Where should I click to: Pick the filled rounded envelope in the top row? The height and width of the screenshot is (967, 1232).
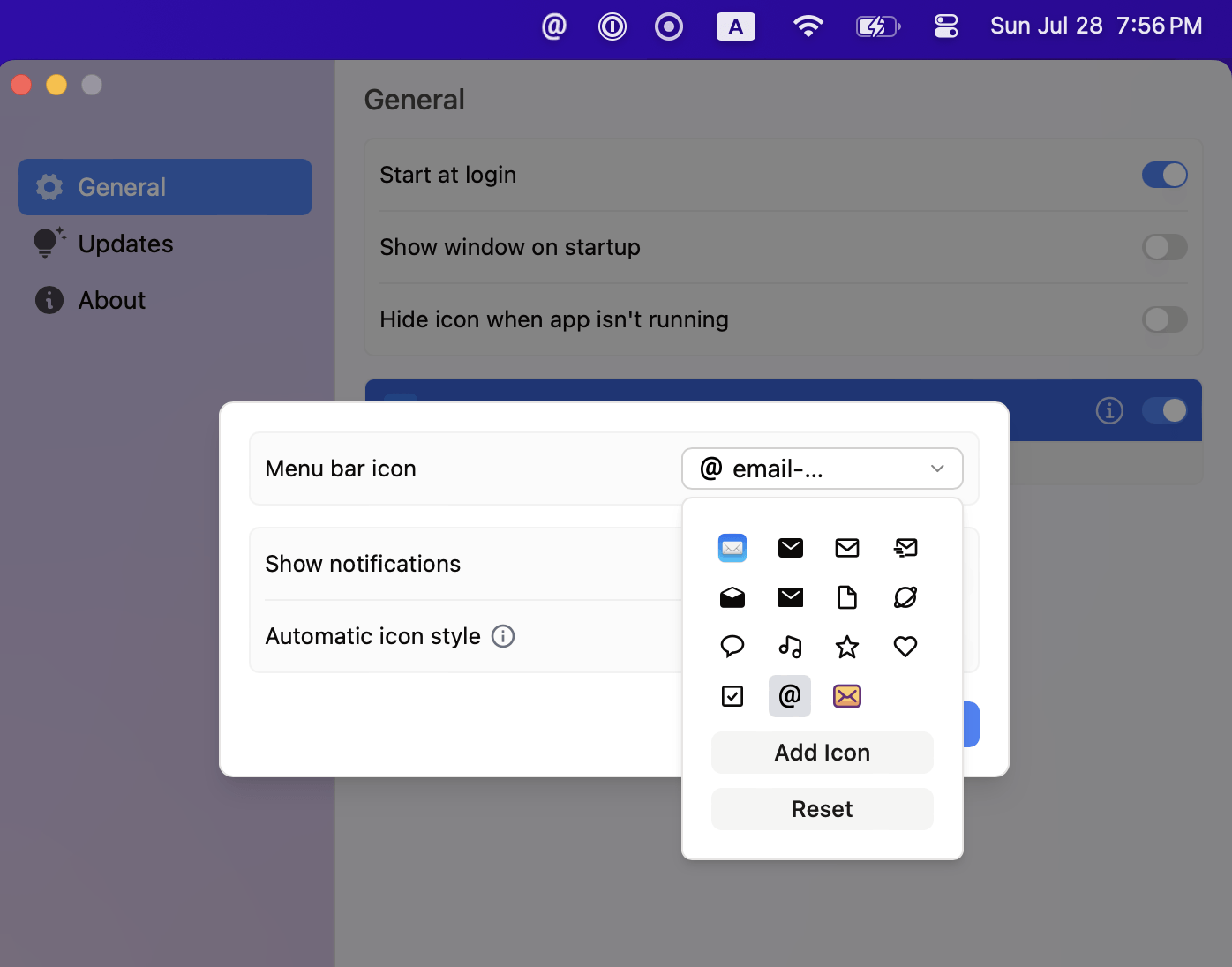click(791, 548)
